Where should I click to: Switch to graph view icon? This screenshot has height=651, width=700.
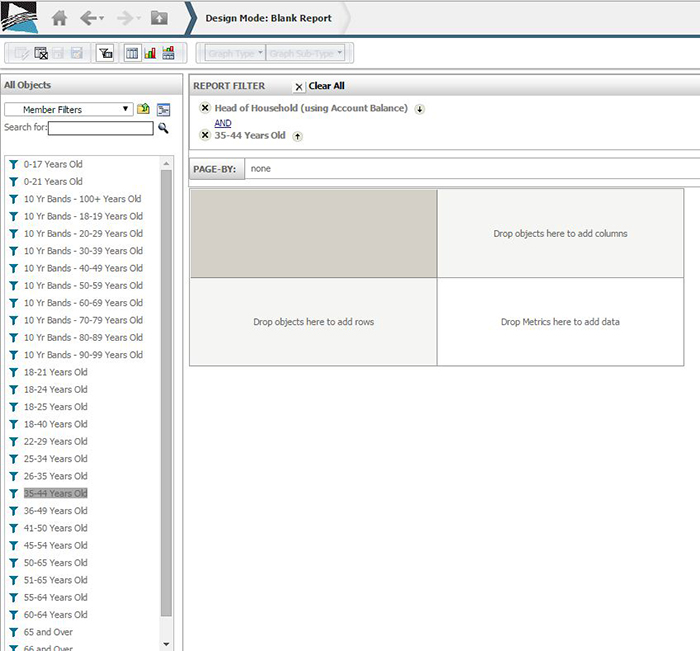(x=150, y=53)
